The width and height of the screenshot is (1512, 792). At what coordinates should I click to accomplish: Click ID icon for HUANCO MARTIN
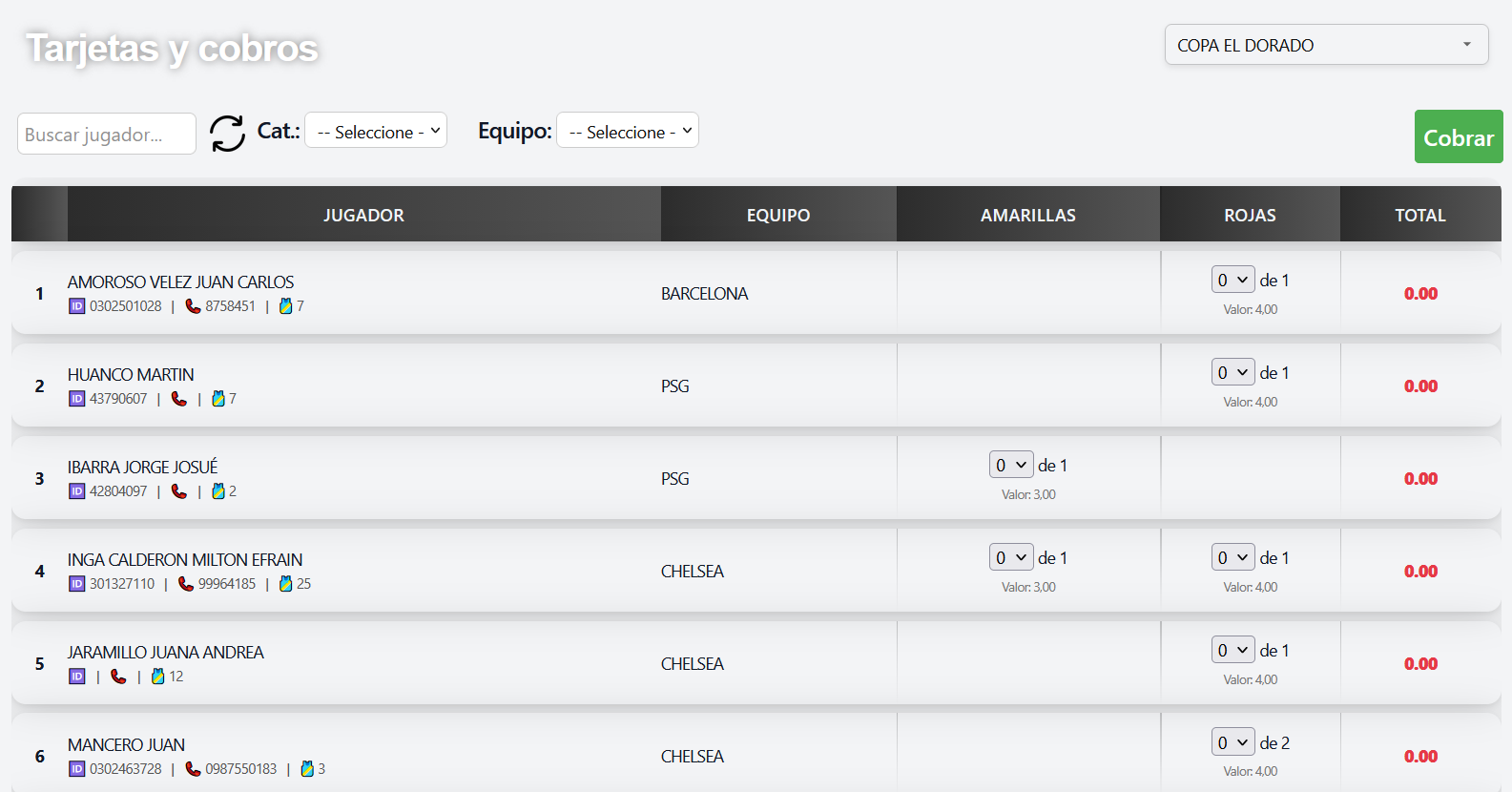point(77,399)
